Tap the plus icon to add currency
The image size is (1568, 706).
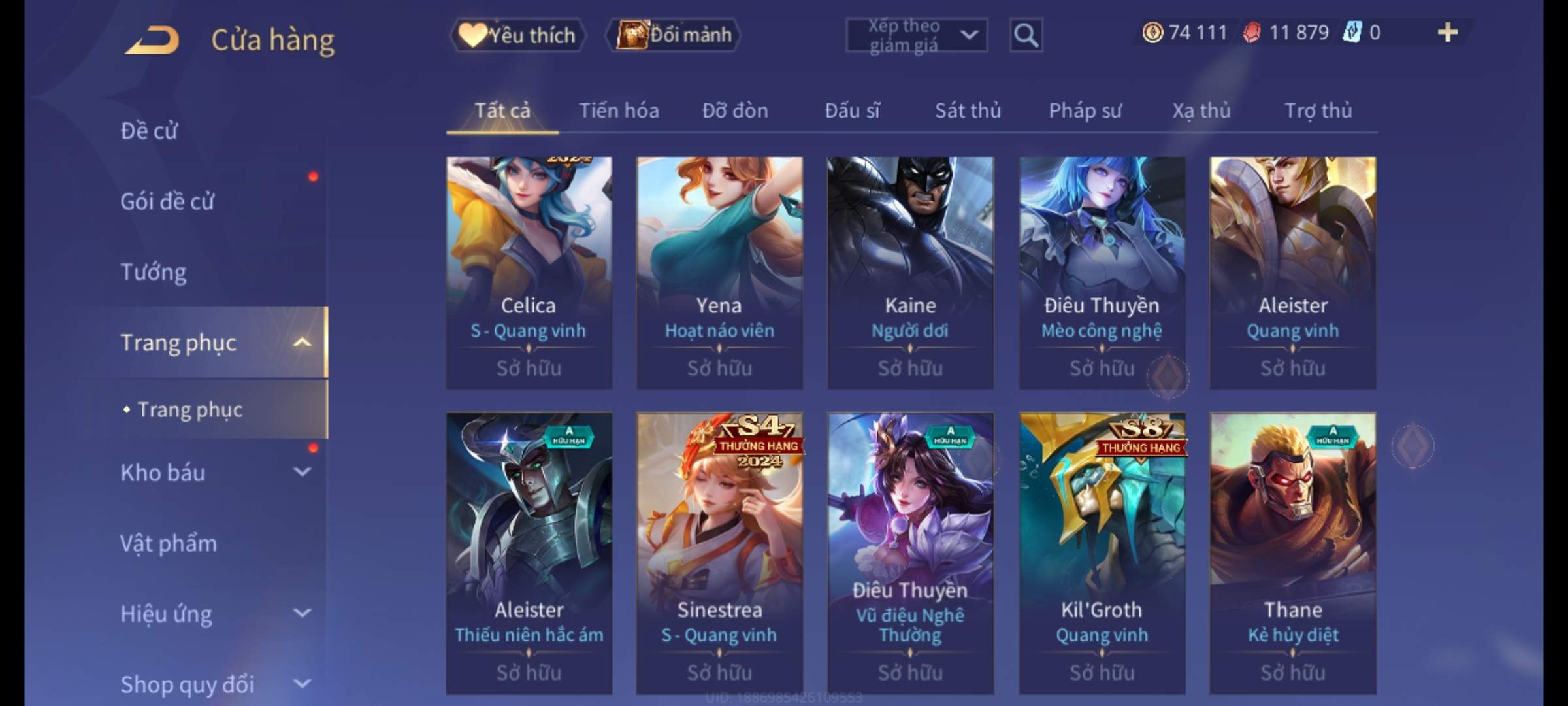pyautogui.click(x=1448, y=32)
